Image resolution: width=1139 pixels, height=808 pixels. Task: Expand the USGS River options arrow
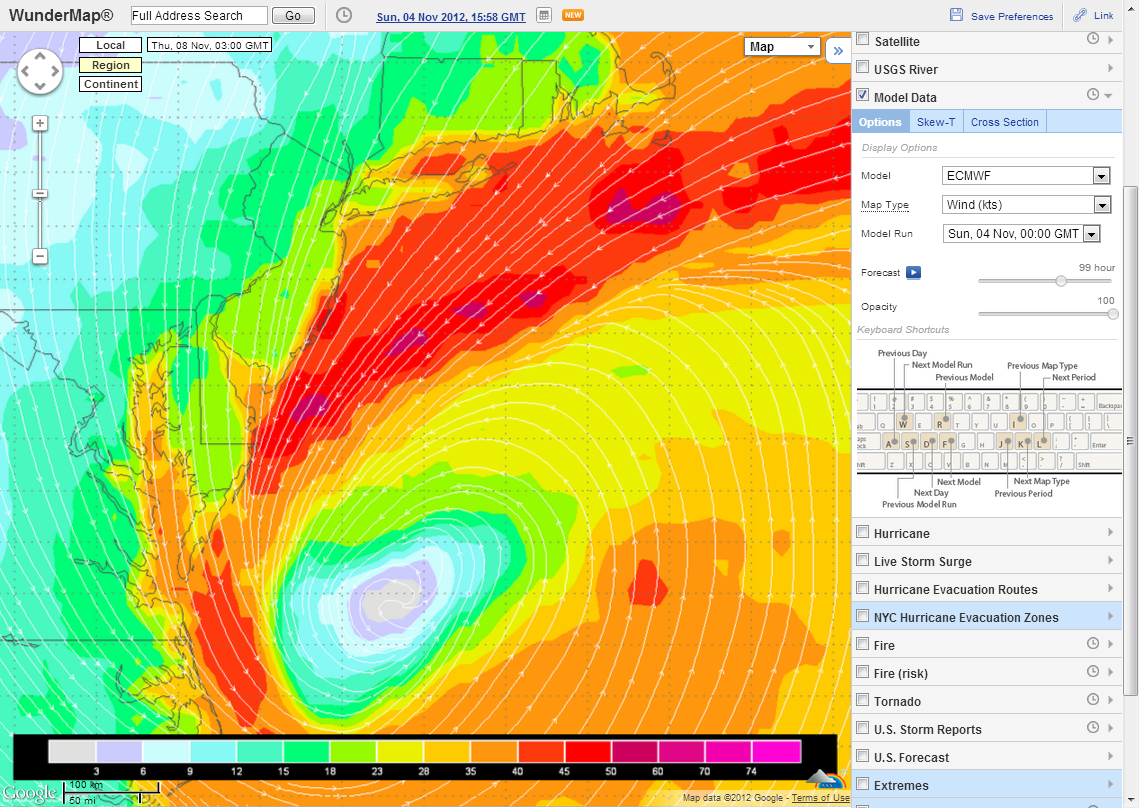pos(1111,68)
